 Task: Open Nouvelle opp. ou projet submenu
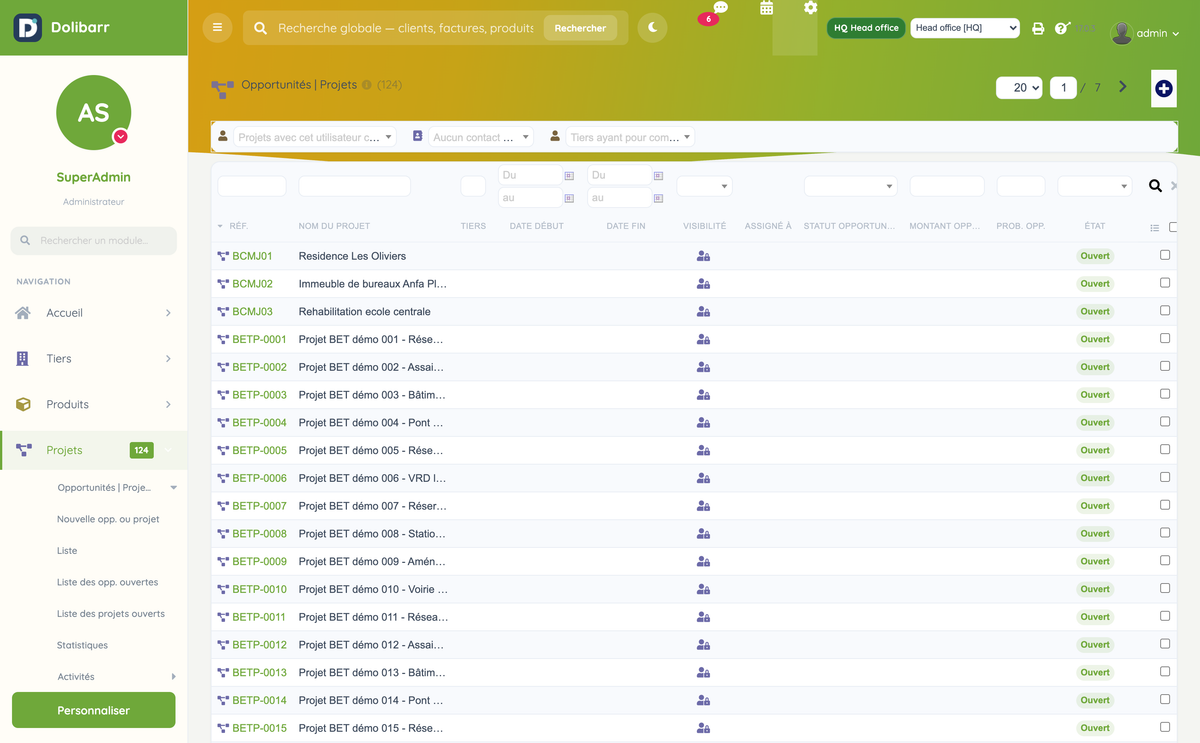coord(108,519)
